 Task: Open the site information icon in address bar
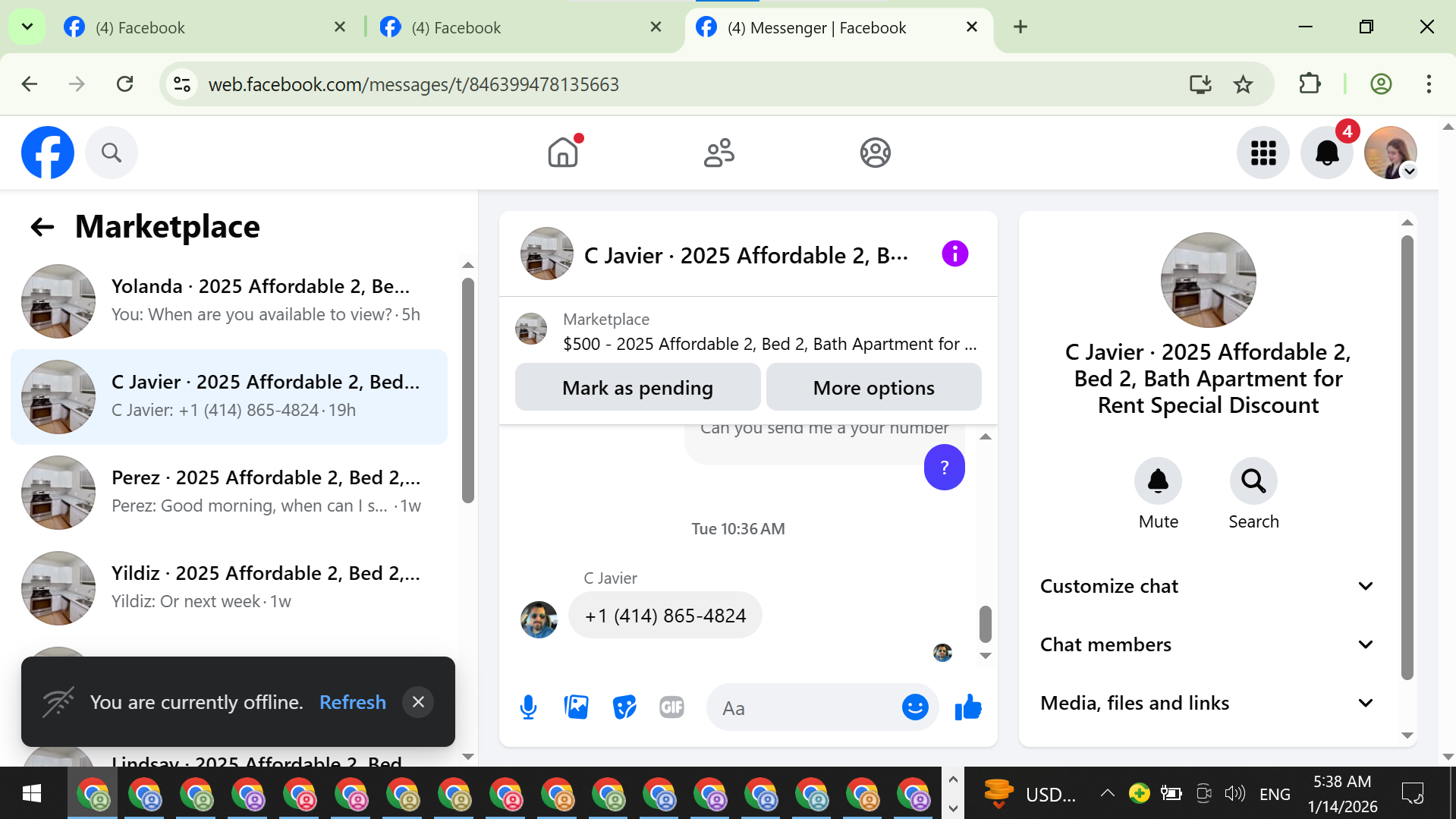[182, 84]
